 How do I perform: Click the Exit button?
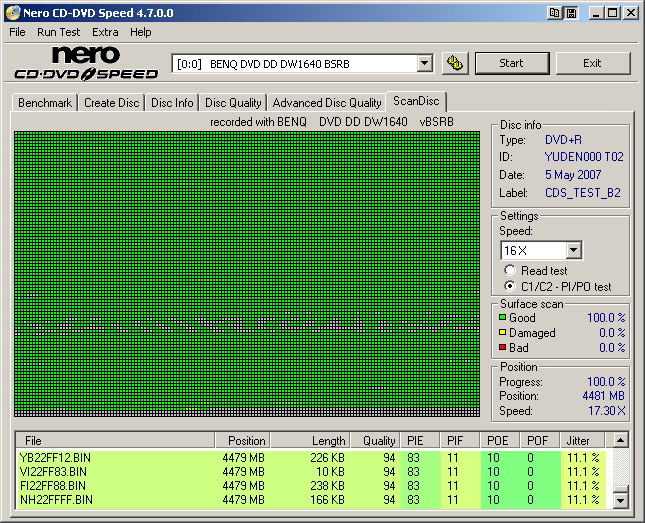click(x=592, y=63)
